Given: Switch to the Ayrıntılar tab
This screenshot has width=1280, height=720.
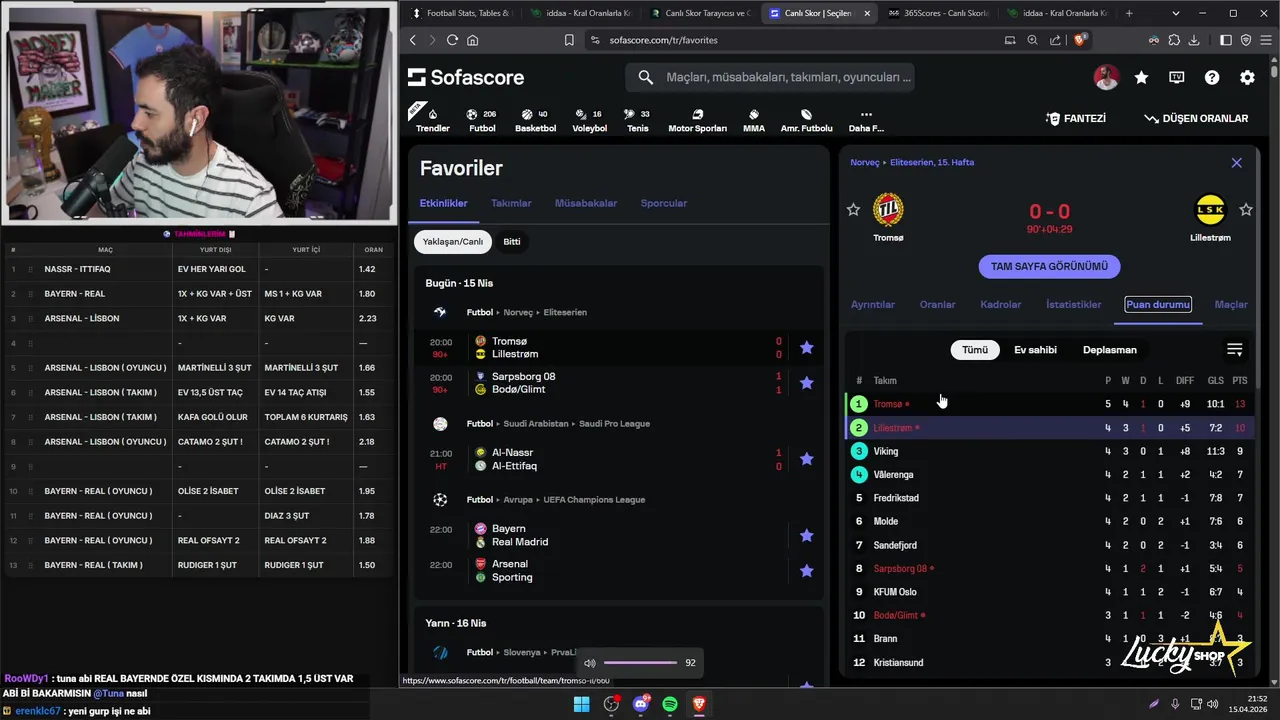Looking at the screenshot, I should tap(873, 304).
